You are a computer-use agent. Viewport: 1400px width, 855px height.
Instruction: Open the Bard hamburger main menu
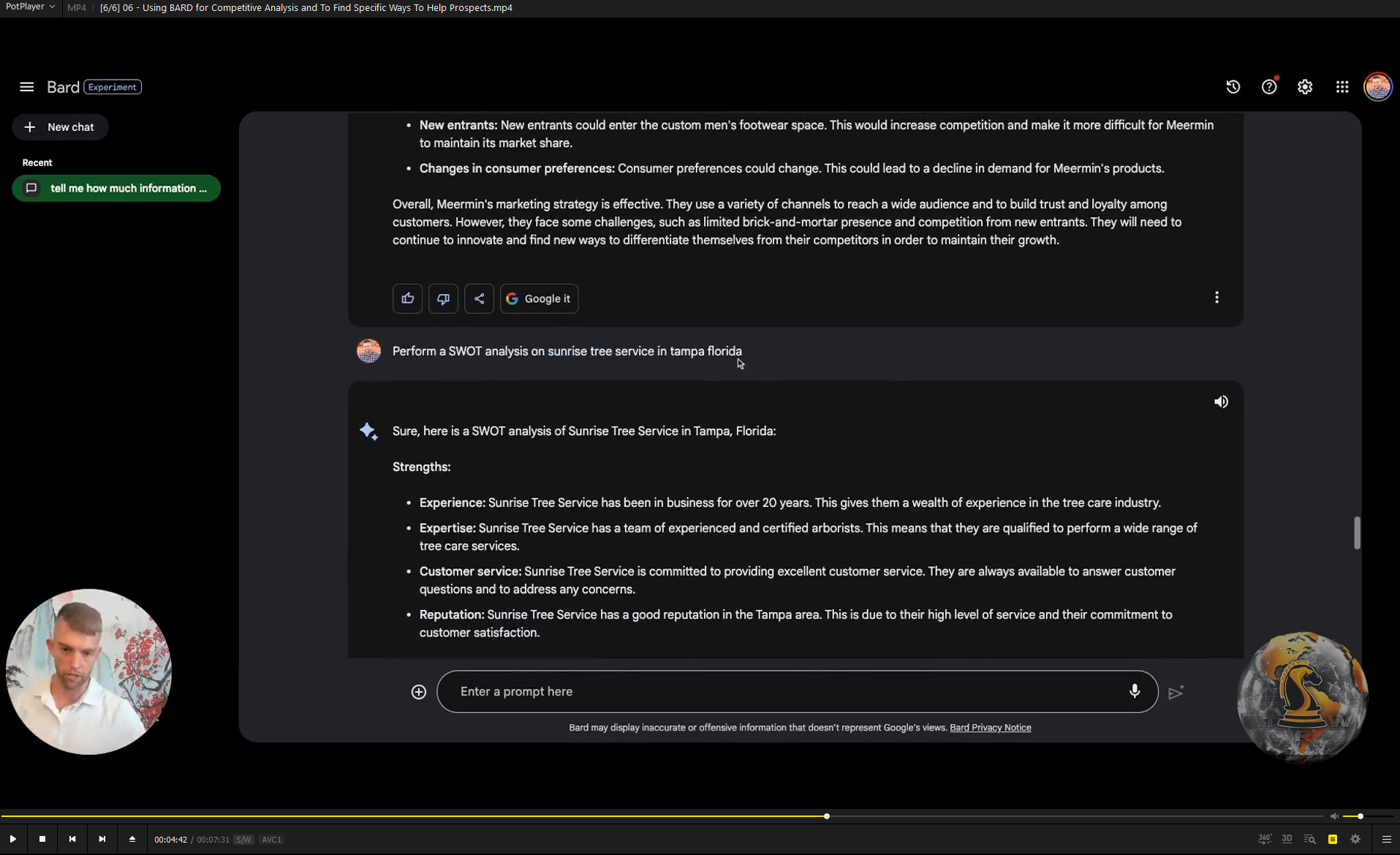click(27, 87)
